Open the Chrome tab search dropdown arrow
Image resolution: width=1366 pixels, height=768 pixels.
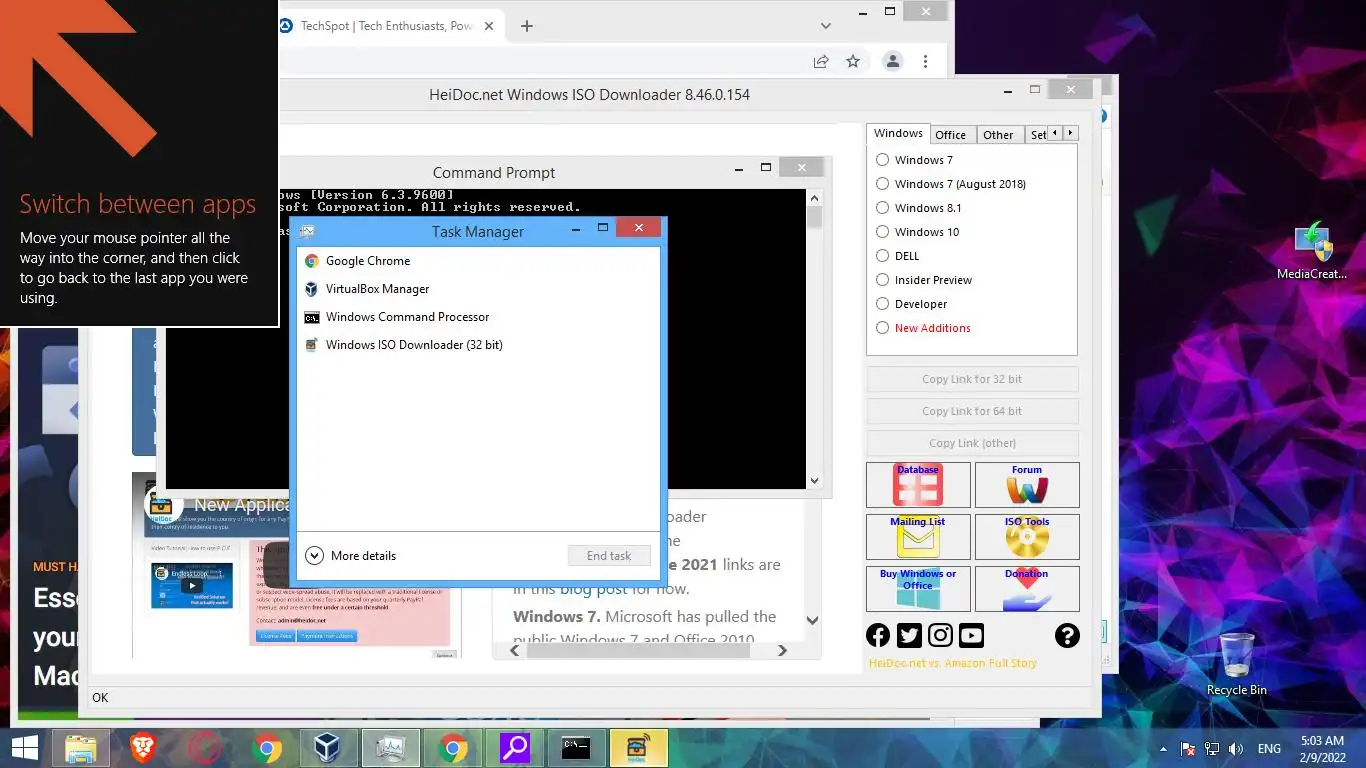tap(826, 26)
